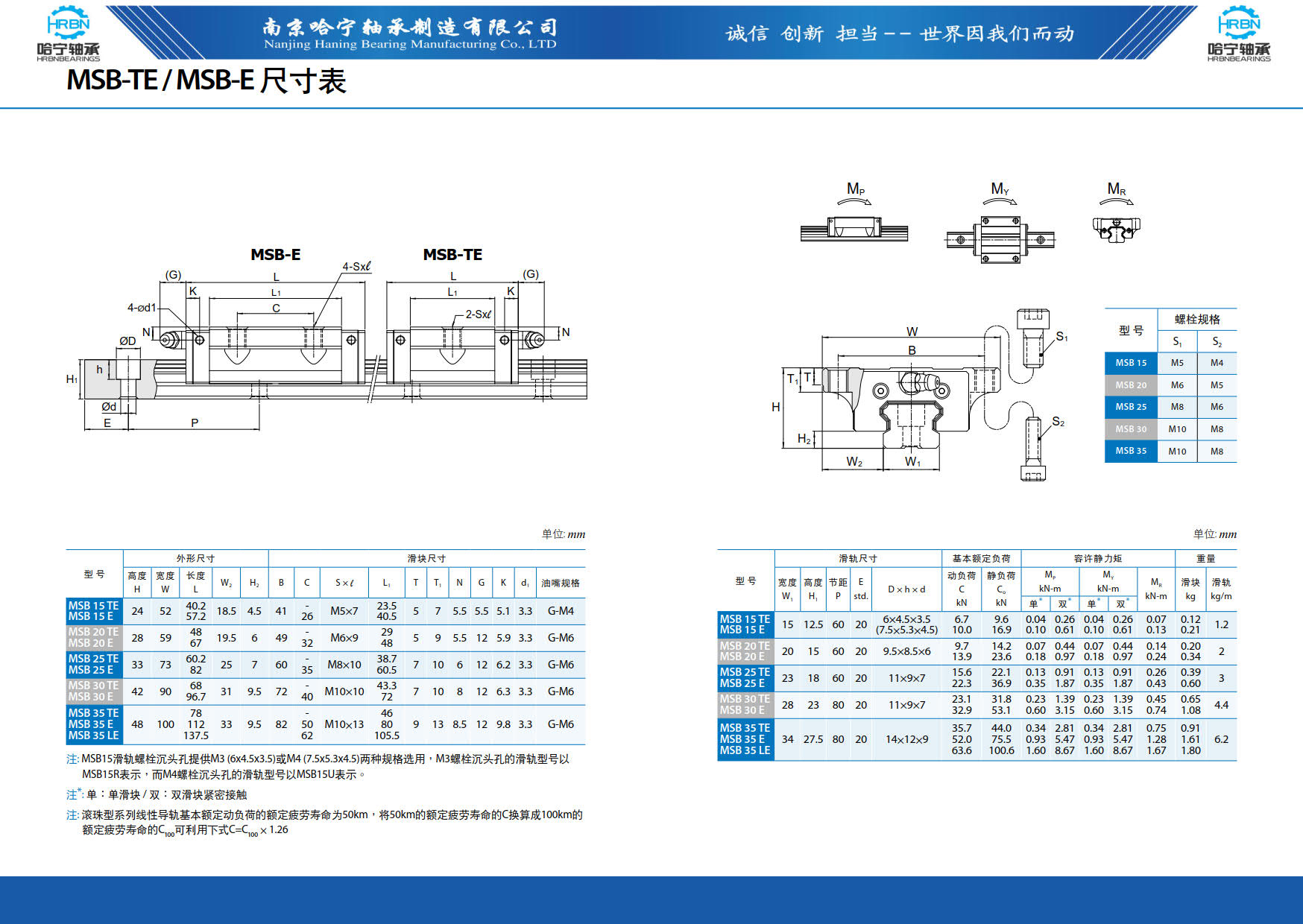Click the 外形尺寸 column header
This screenshot has width=1303, height=924.
tap(195, 558)
